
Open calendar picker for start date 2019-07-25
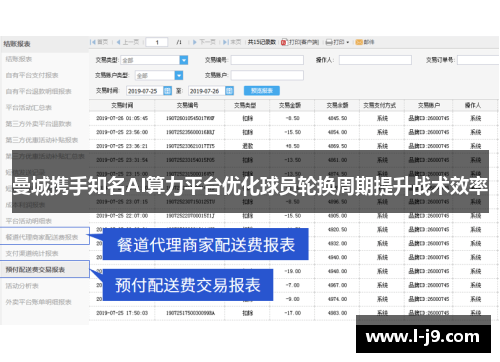[x=167, y=91]
